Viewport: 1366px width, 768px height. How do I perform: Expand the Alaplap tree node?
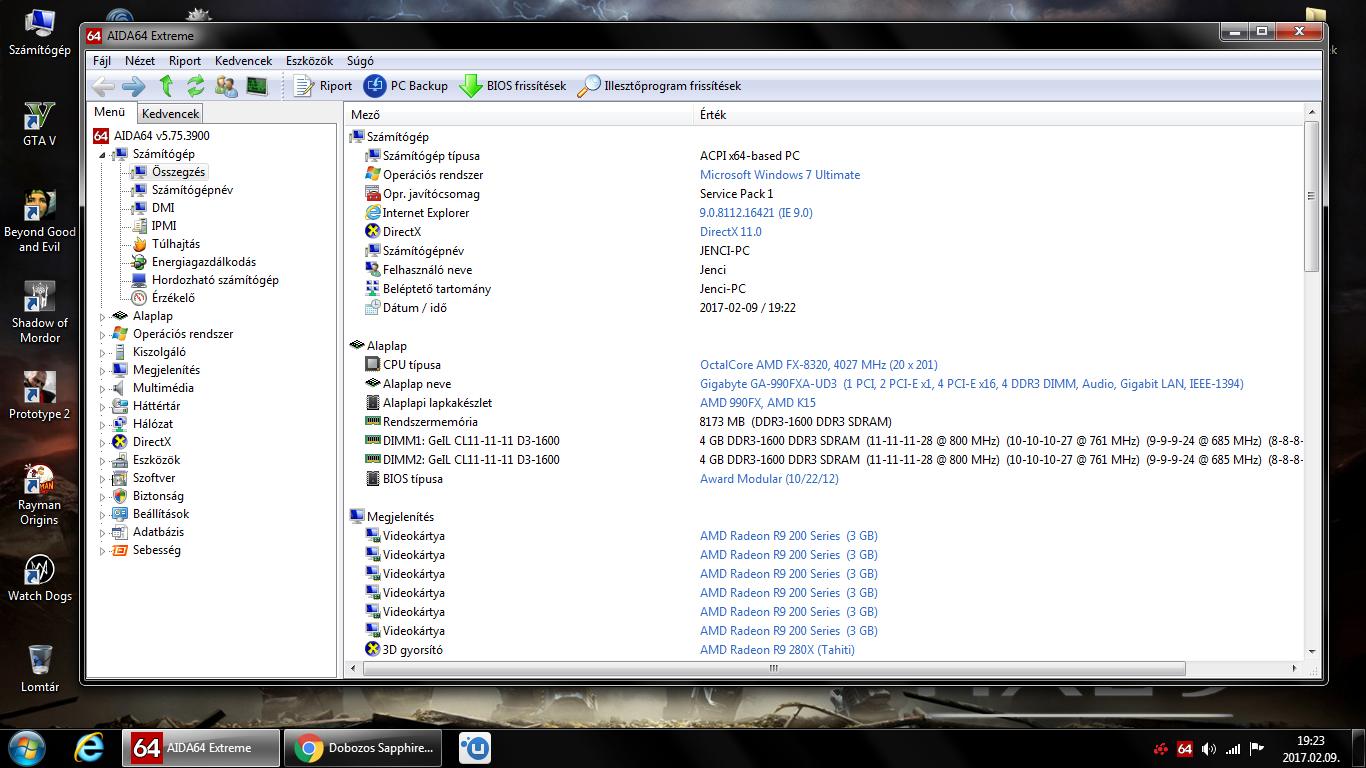102,317
